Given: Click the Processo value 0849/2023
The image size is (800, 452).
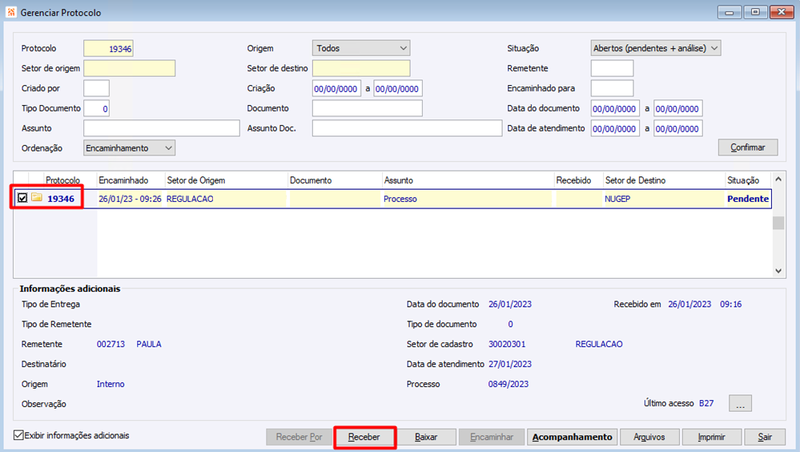Looking at the screenshot, I should tap(508, 384).
